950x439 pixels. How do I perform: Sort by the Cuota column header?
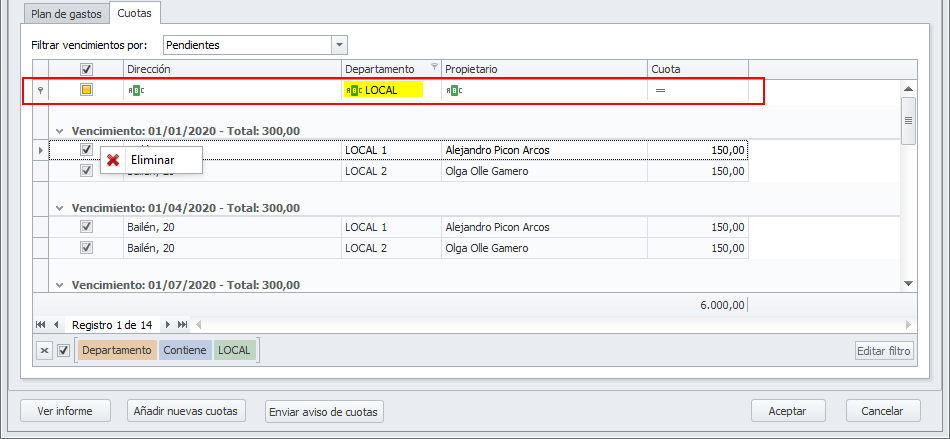(x=698, y=69)
